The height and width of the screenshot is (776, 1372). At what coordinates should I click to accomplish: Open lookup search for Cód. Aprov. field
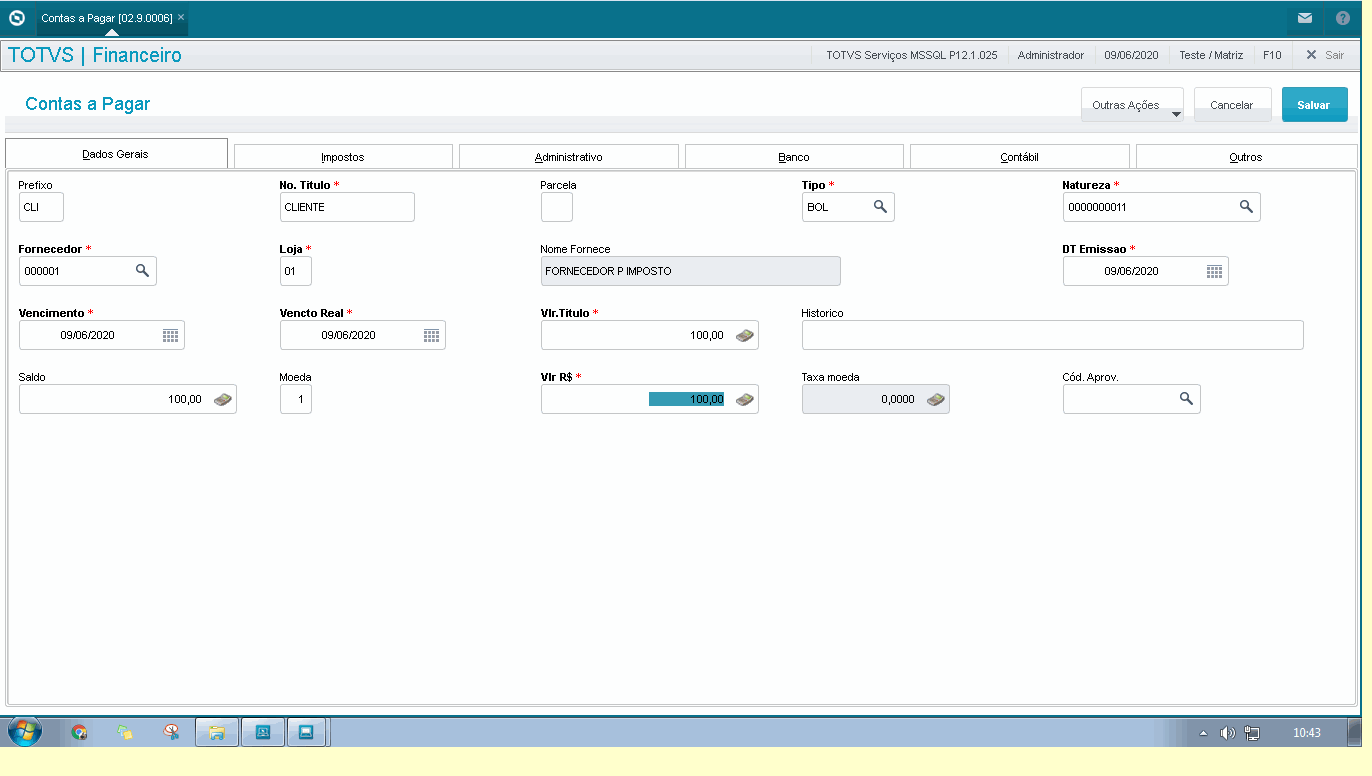(1186, 398)
